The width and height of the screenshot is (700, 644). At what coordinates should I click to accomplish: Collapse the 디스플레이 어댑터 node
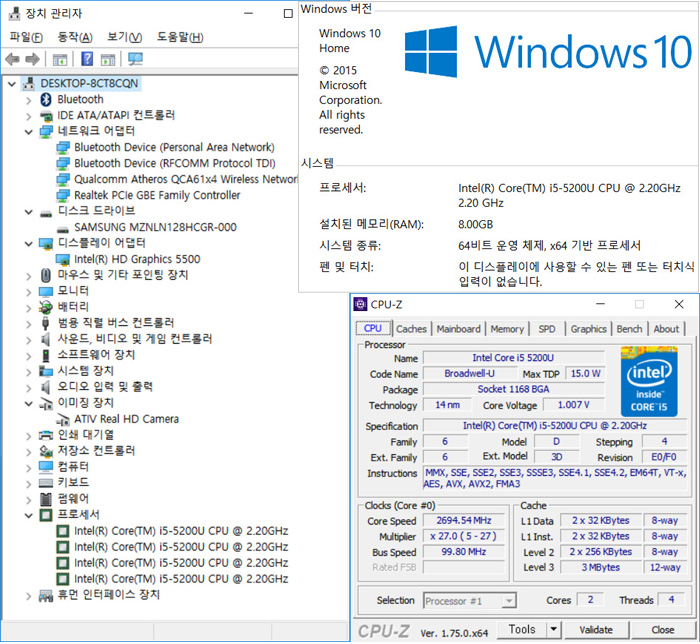[29, 244]
